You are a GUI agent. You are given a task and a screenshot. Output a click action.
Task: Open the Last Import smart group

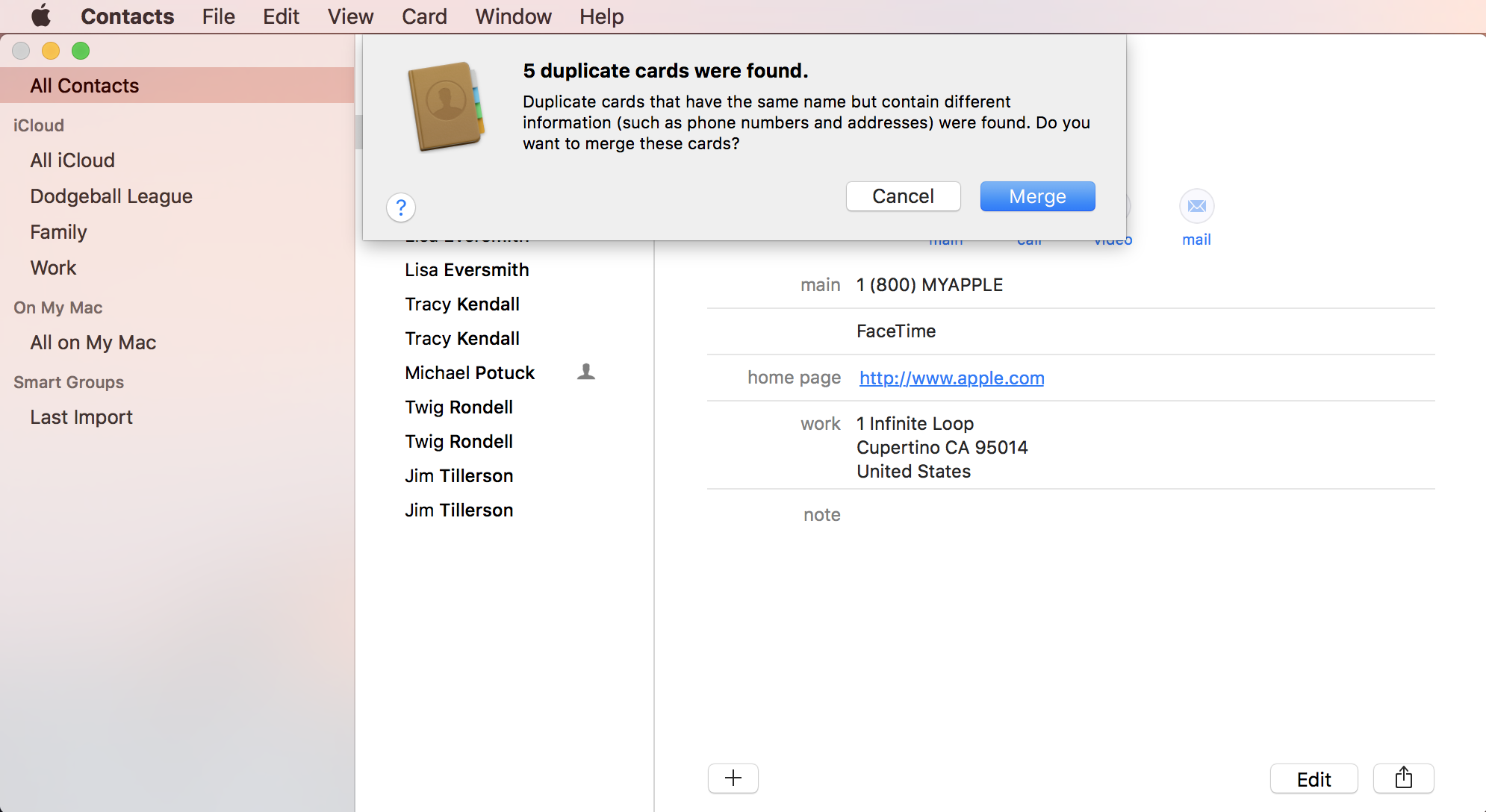click(x=81, y=416)
